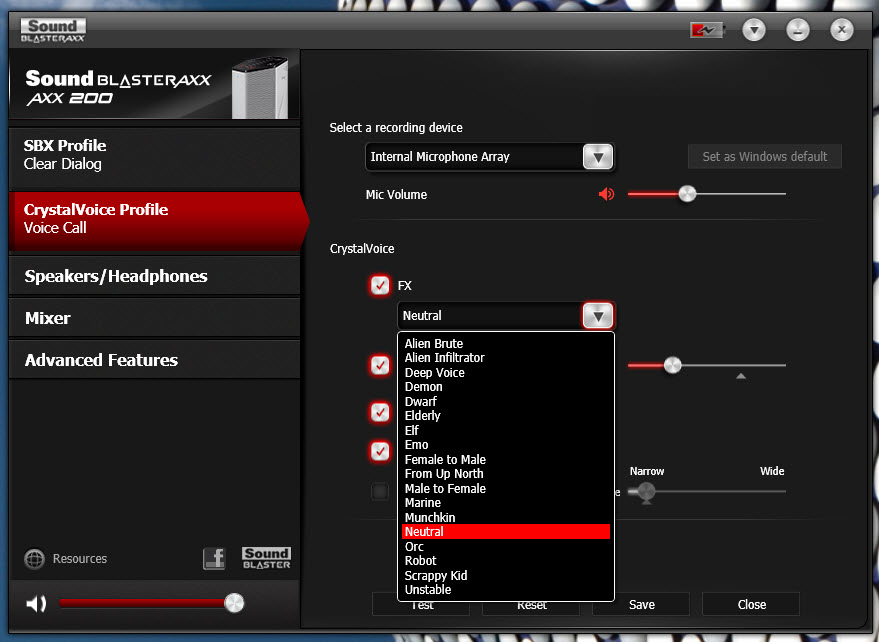Expand the Internal Microphone Array device dropdown
Viewport: 879px width, 642px height.
[x=598, y=157]
